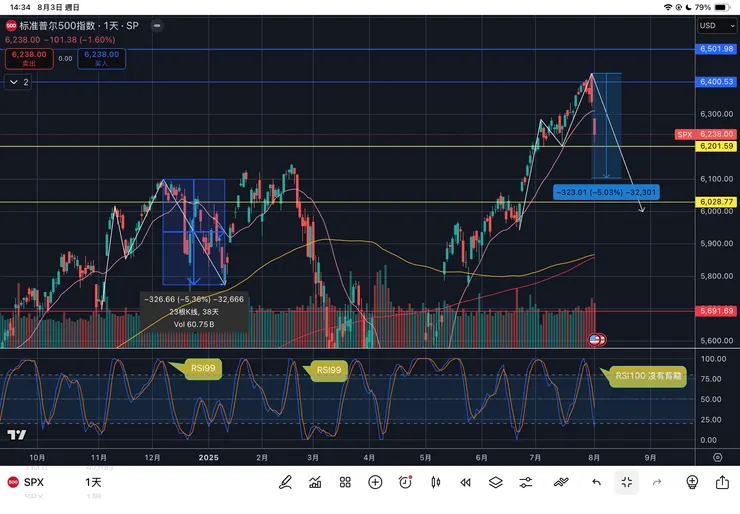The width and height of the screenshot is (740, 514).
Task: Open the compare trend line icon
Action: pyautogui.click(x=561, y=482)
